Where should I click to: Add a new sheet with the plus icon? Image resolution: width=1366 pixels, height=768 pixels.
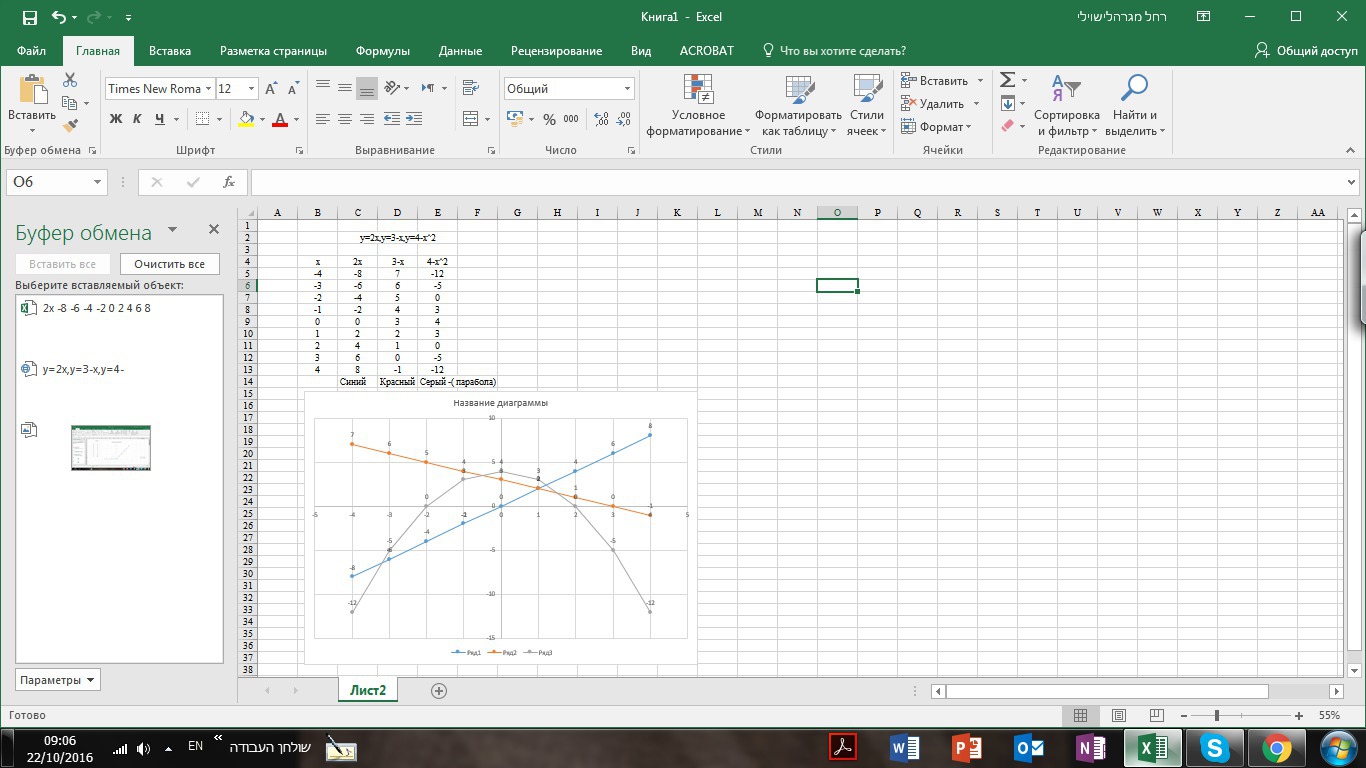[x=438, y=690]
